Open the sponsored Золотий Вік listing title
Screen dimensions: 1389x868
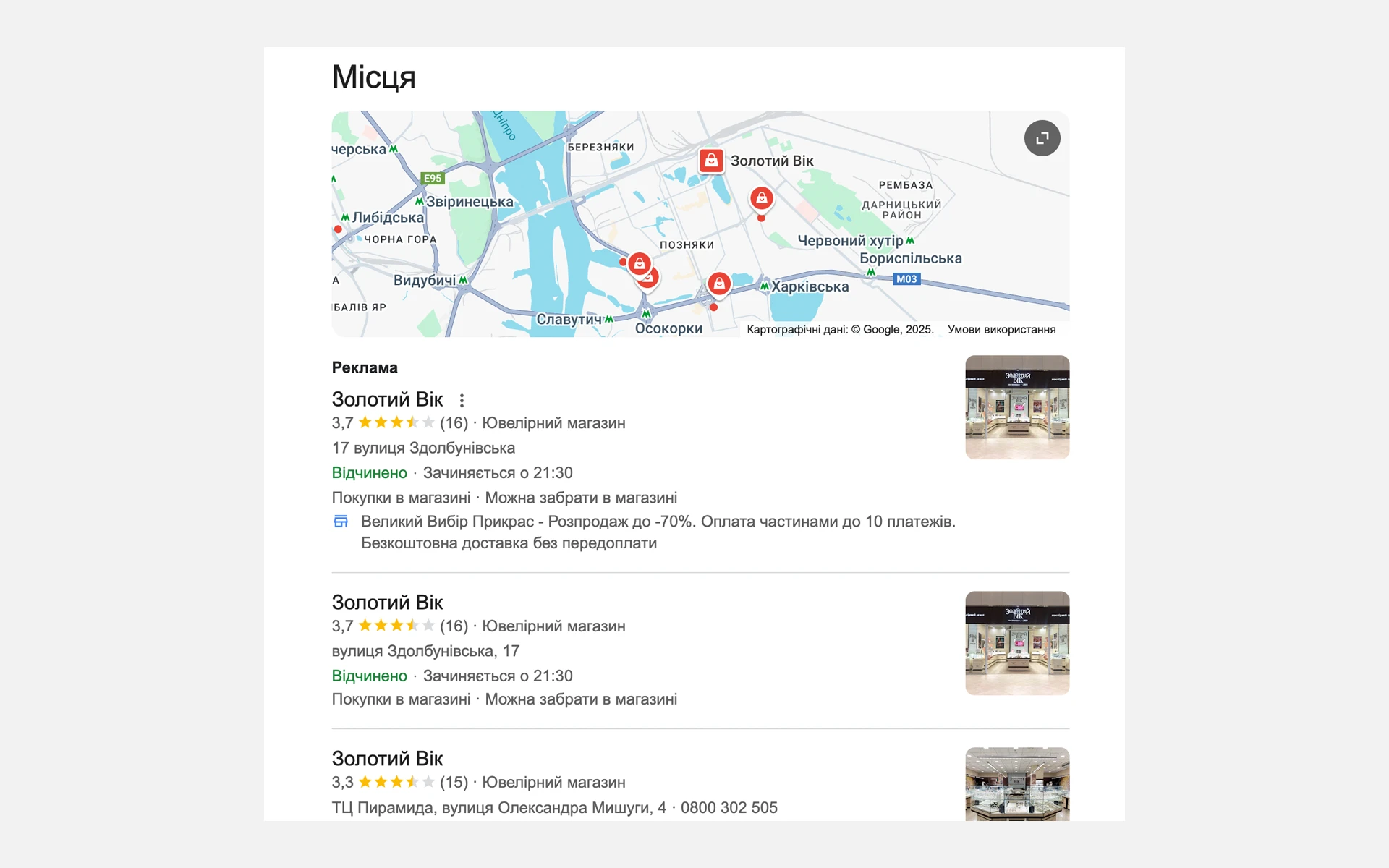387,399
